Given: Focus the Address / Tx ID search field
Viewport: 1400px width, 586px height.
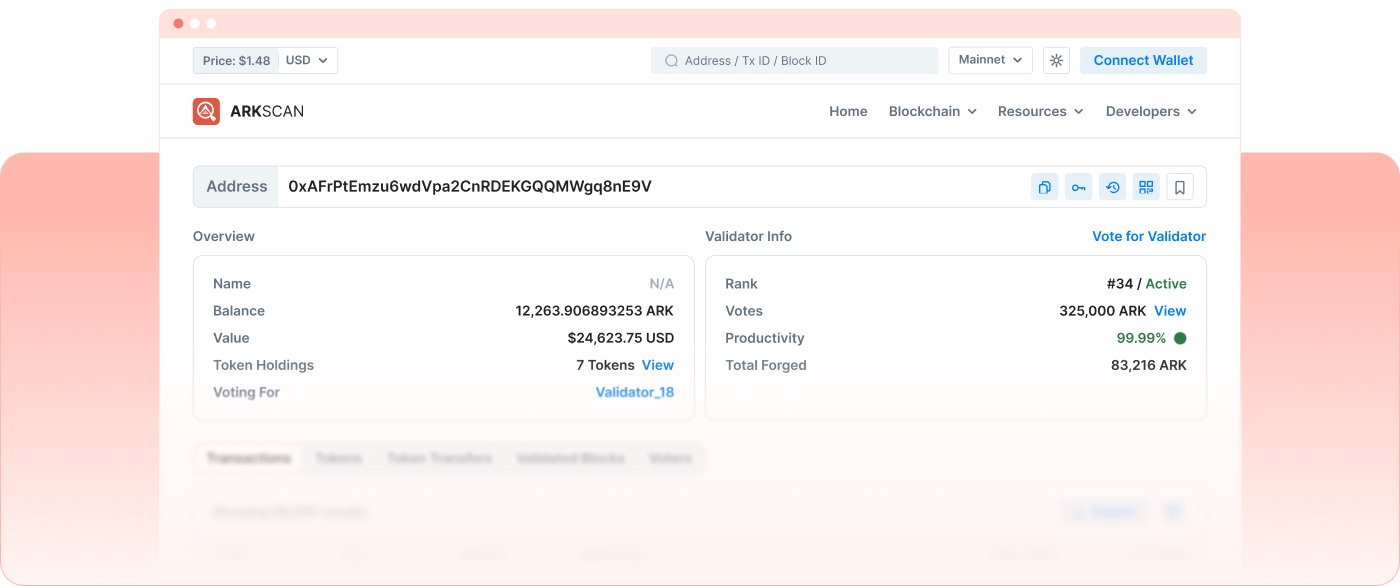Looking at the screenshot, I should pyautogui.click(x=800, y=61).
